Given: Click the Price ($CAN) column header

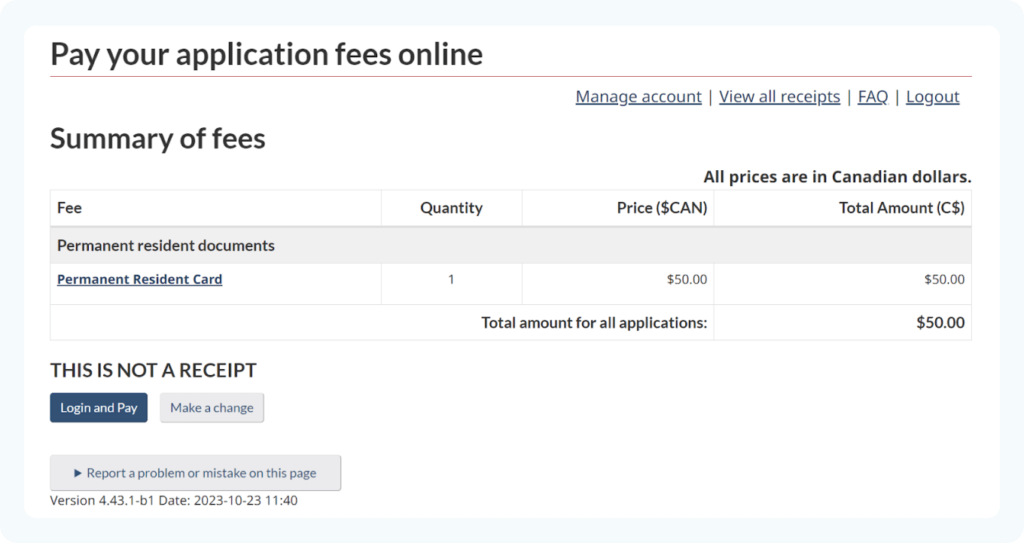Looking at the screenshot, I should [661, 208].
